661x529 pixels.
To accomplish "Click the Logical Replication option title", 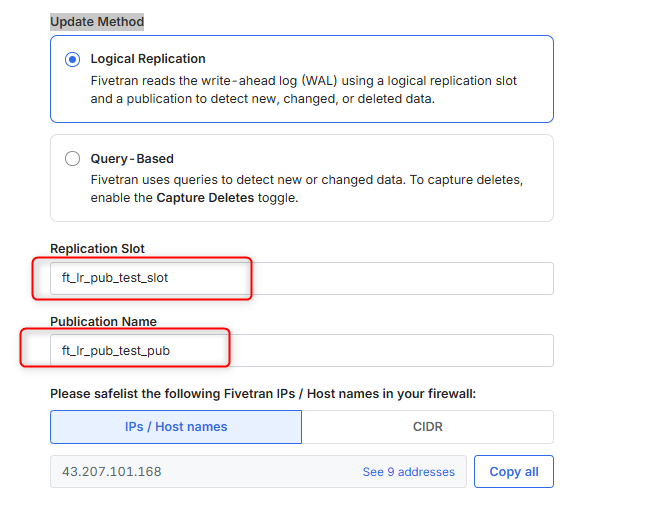I will point(148,59).
